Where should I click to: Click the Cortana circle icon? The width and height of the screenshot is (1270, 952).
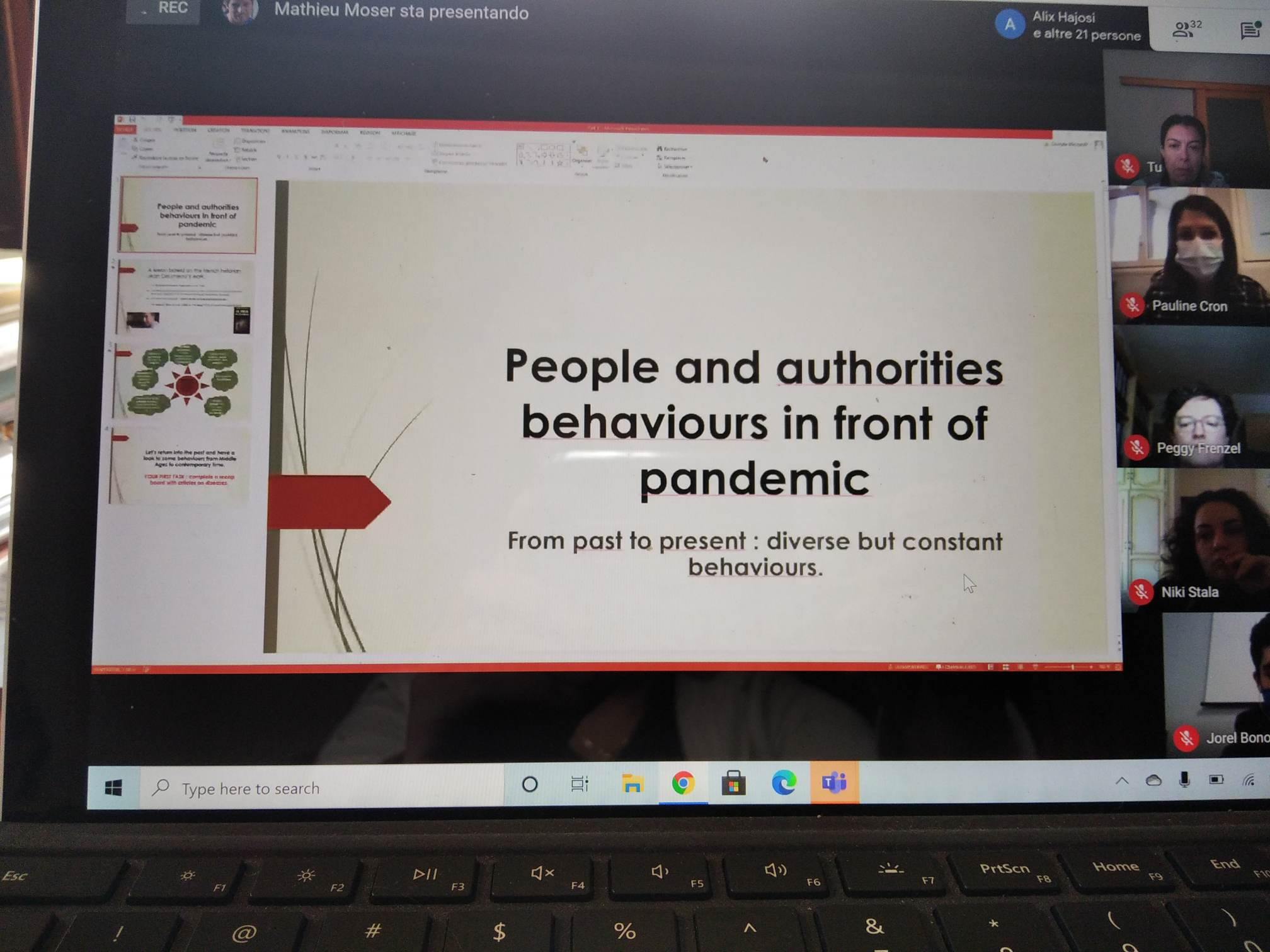pos(530,785)
